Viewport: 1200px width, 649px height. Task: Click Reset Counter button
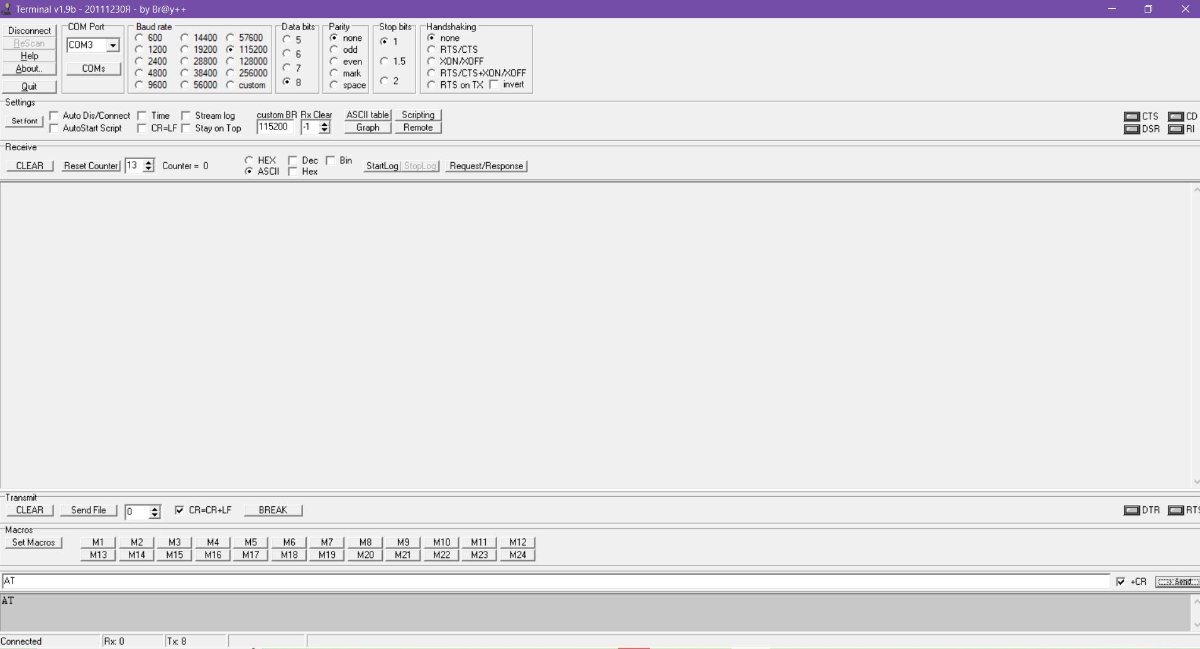coord(91,166)
